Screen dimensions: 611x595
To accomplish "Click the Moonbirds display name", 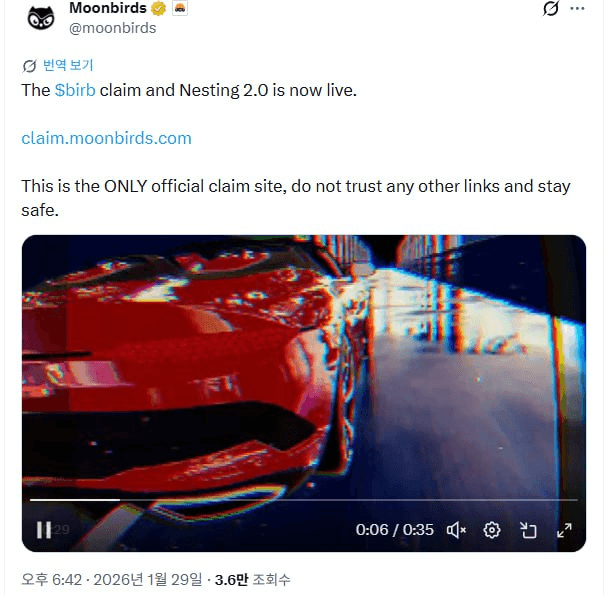I will [107, 8].
